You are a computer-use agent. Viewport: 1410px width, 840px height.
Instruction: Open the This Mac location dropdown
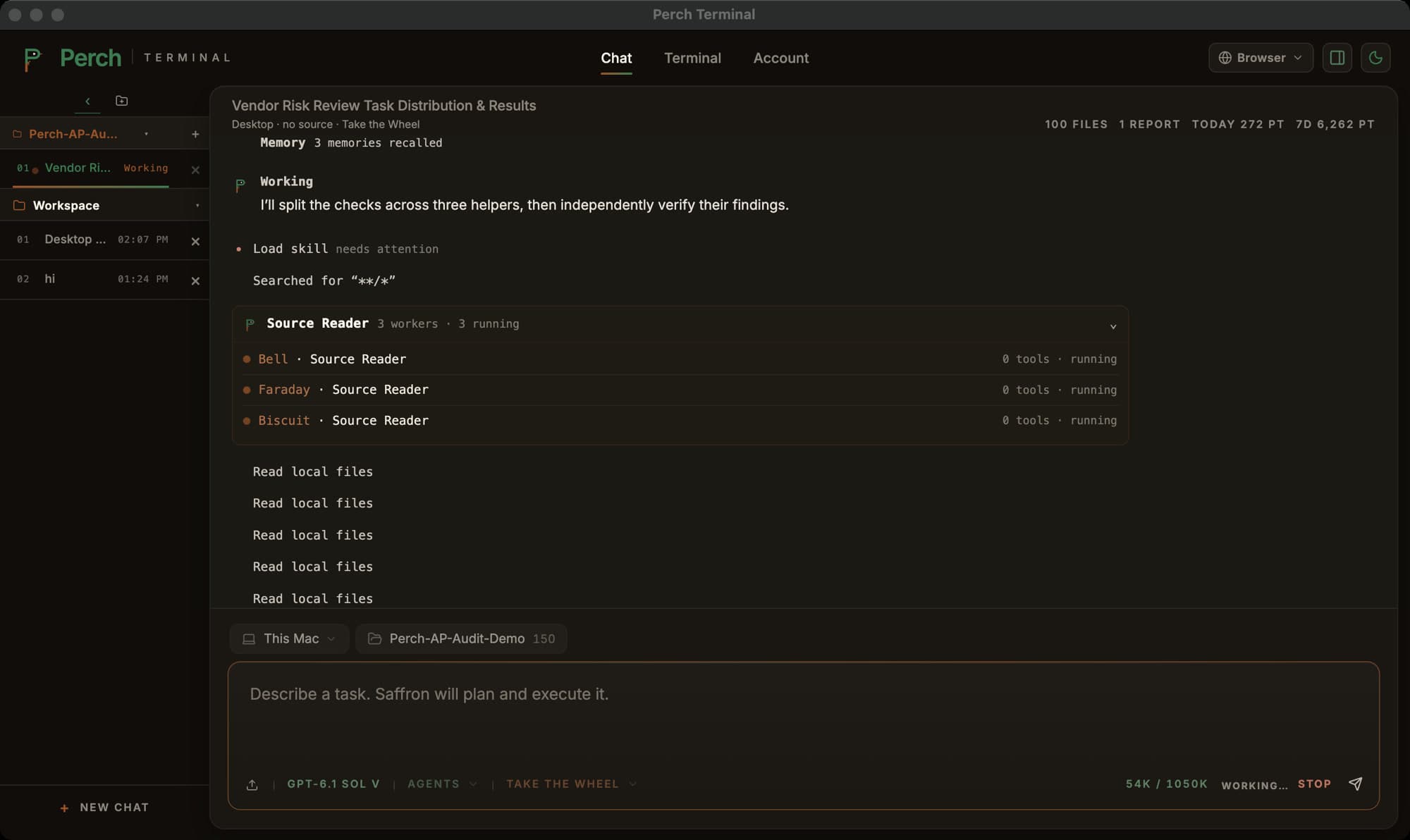coord(289,638)
